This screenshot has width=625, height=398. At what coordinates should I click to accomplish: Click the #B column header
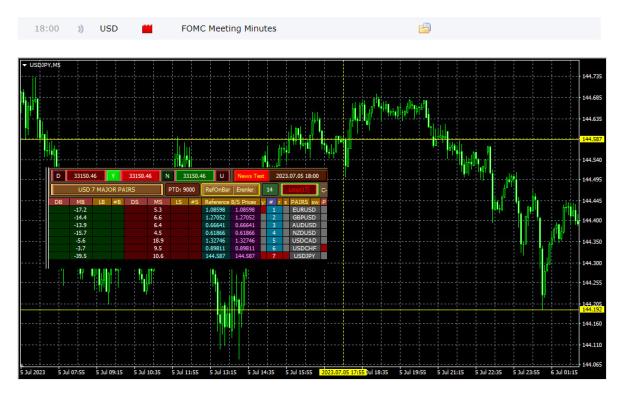[x=118, y=202]
